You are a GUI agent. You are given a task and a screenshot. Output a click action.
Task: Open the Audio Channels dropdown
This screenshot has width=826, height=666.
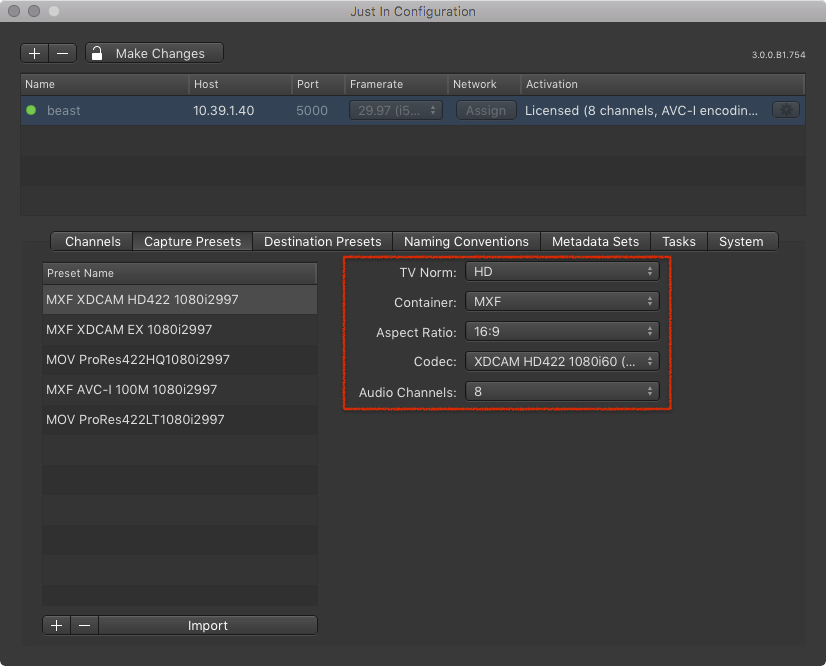562,391
